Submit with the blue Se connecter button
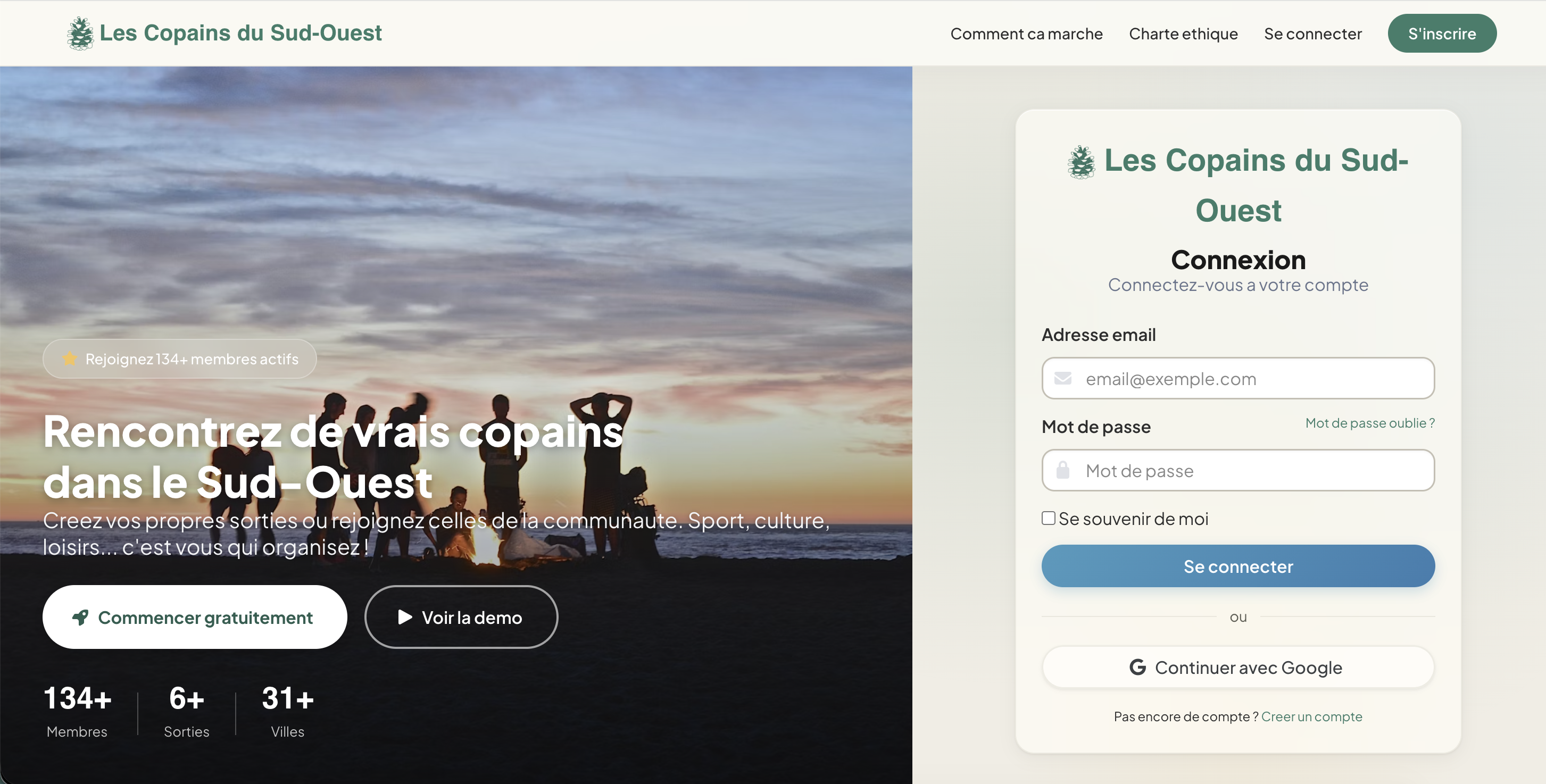The height and width of the screenshot is (784, 1546). tap(1238, 566)
